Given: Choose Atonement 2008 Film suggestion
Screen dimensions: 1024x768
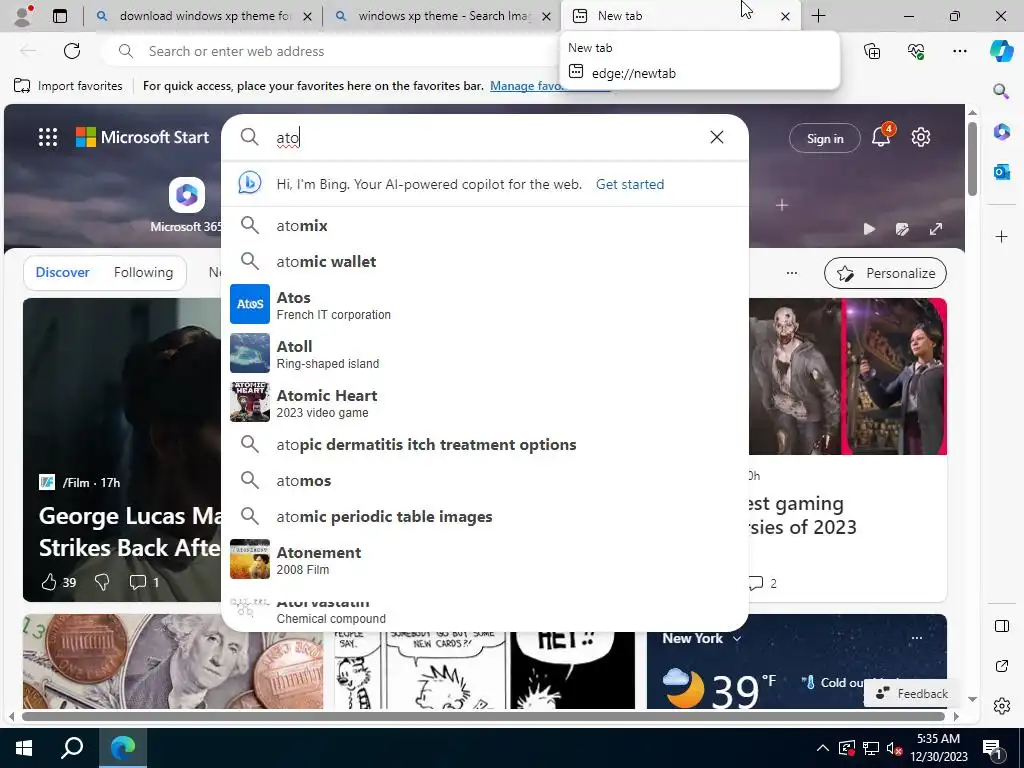Looking at the screenshot, I should pos(485,560).
